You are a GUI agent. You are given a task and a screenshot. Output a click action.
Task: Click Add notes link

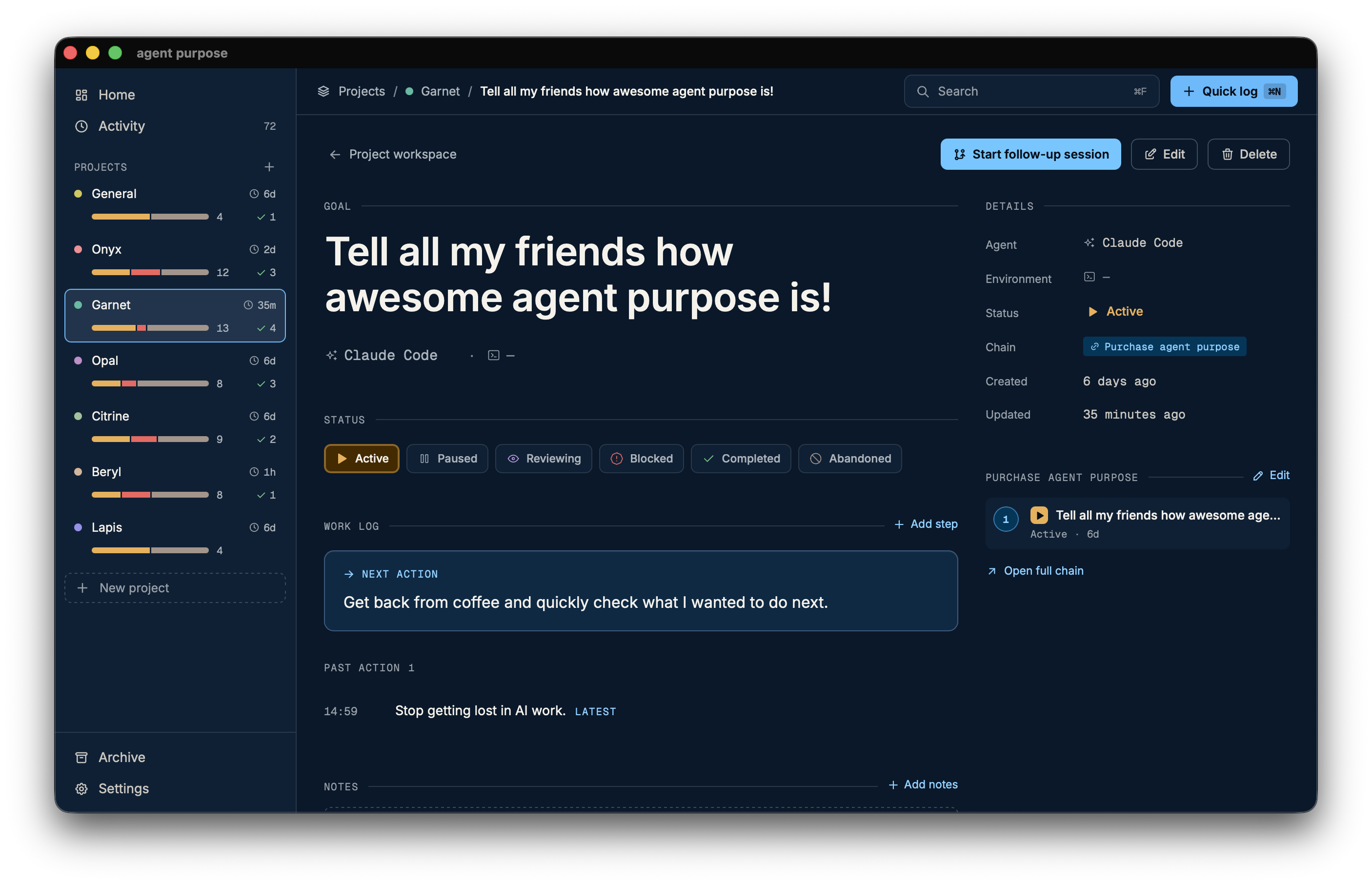[x=923, y=784]
